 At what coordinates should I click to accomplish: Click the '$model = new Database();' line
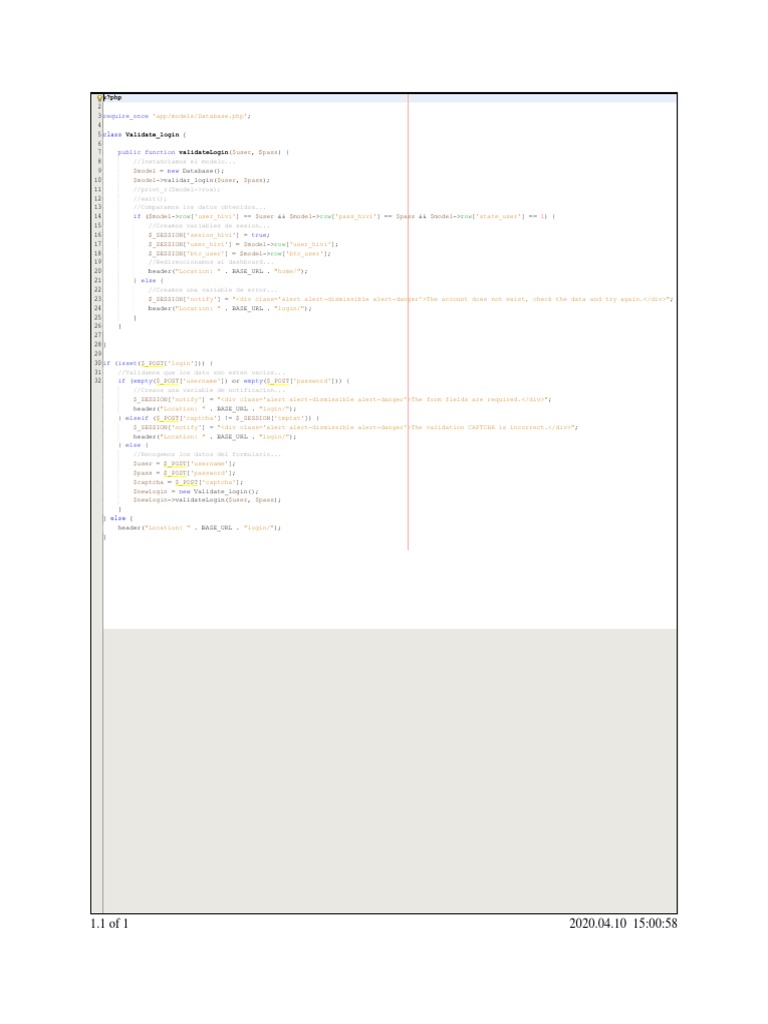coord(178,171)
